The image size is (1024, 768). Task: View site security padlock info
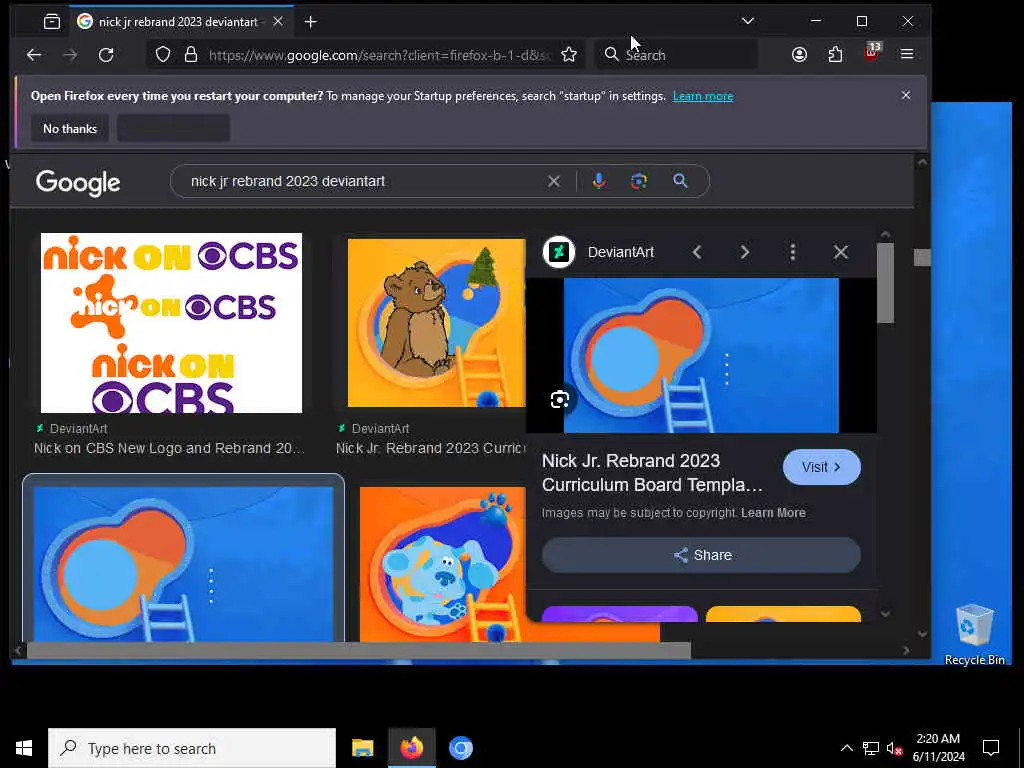[191, 55]
